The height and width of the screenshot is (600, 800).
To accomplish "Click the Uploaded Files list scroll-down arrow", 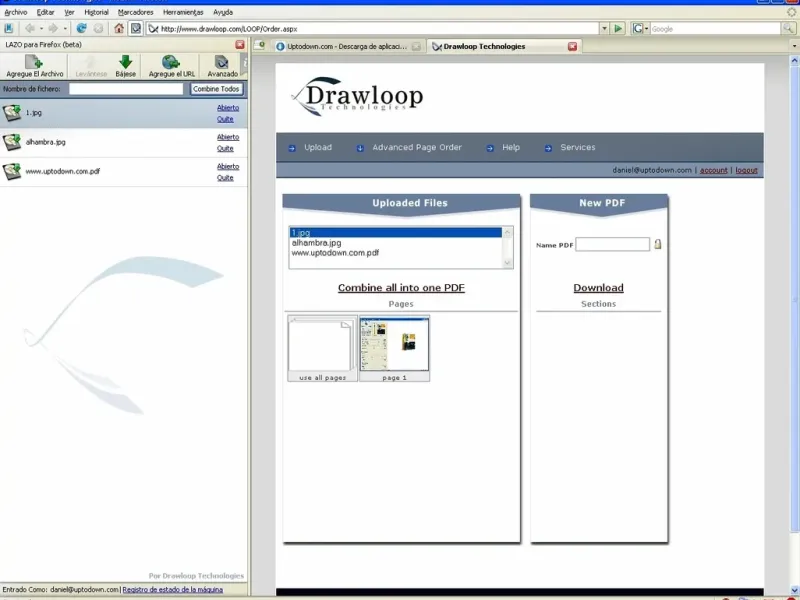I will click(x=507, y=263).
